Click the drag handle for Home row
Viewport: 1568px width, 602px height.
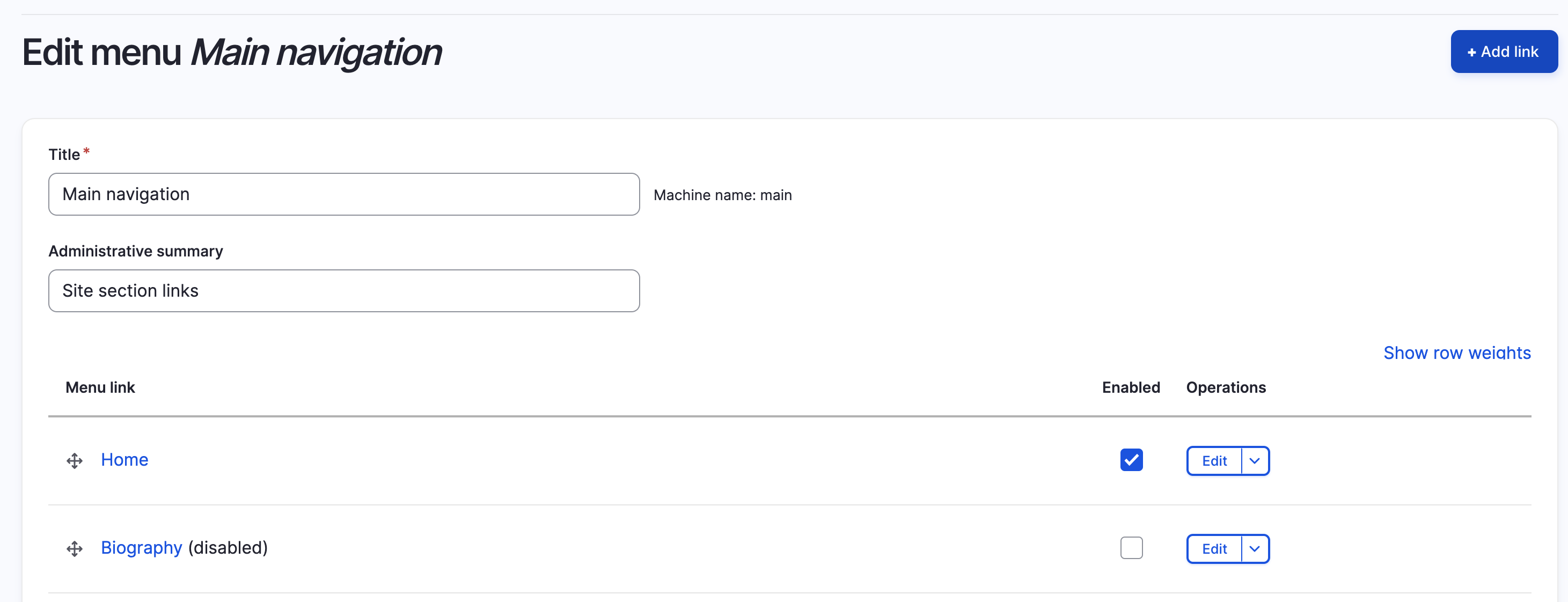(74, 461)
